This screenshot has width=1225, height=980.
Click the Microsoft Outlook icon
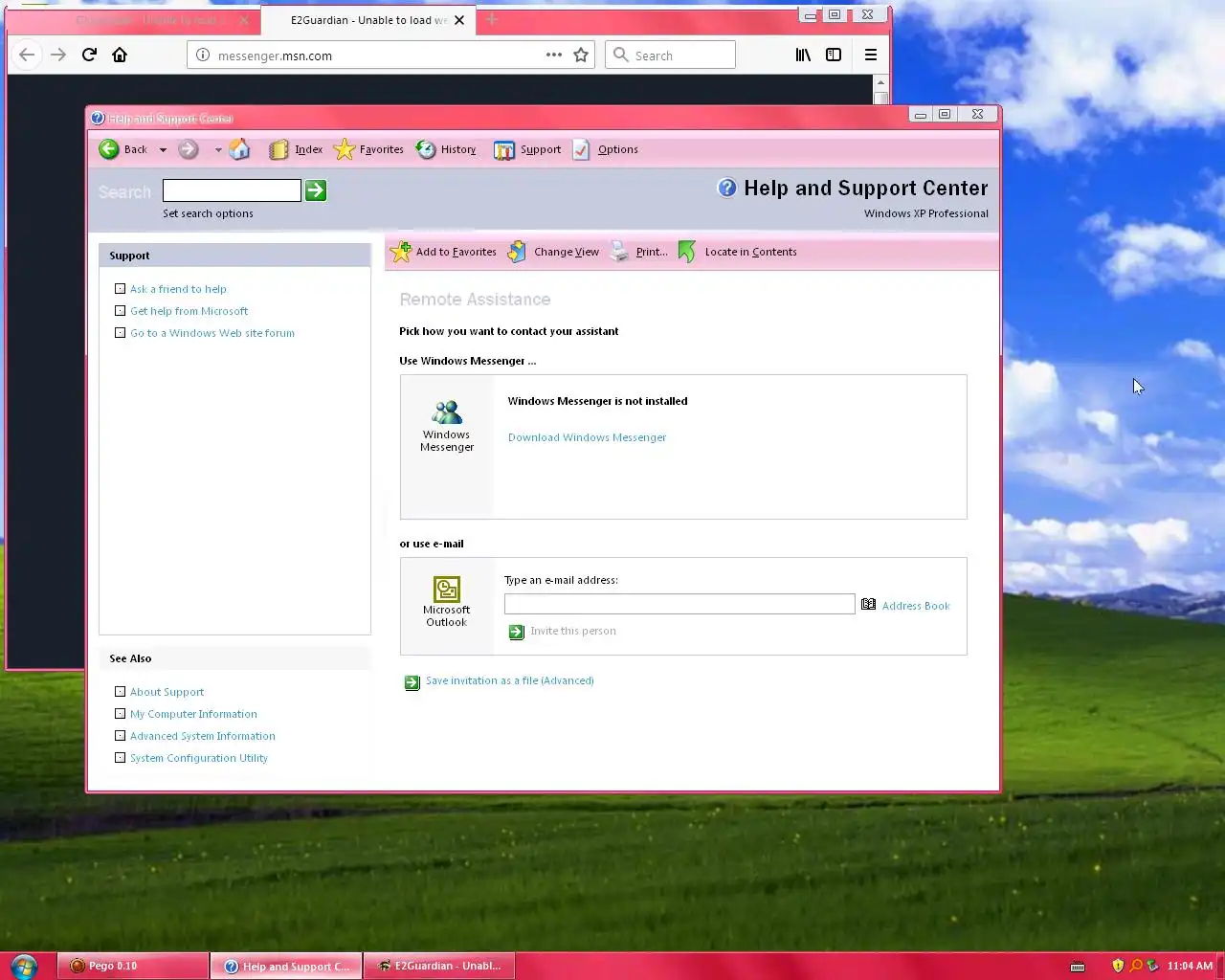click(x=447, y=589)
